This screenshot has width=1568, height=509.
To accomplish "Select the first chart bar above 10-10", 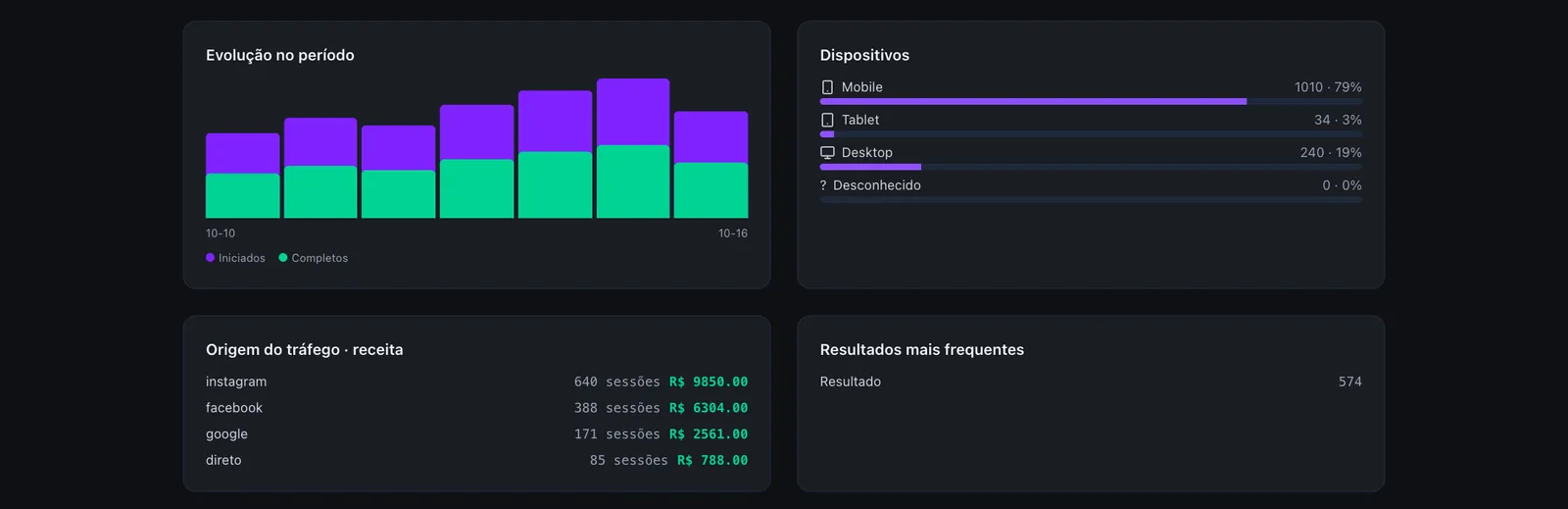I will click(242, 176).
